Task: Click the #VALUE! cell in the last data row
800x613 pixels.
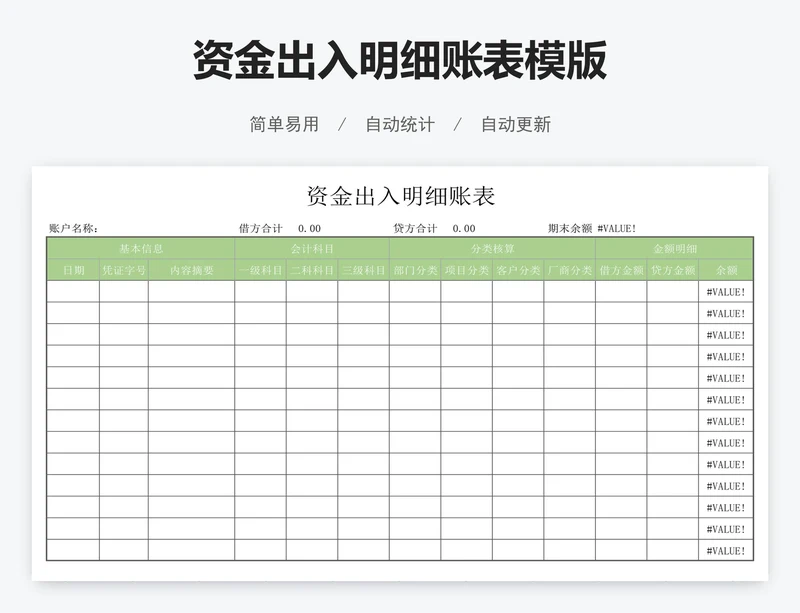Action: [x=726, y=551]
